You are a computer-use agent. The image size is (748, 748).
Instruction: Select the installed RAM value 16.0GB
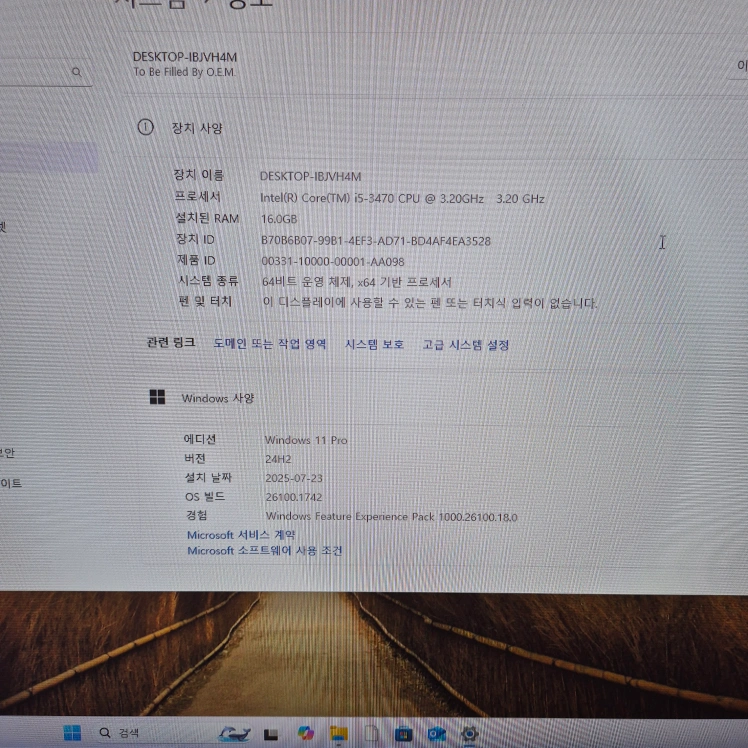(279, 219)
